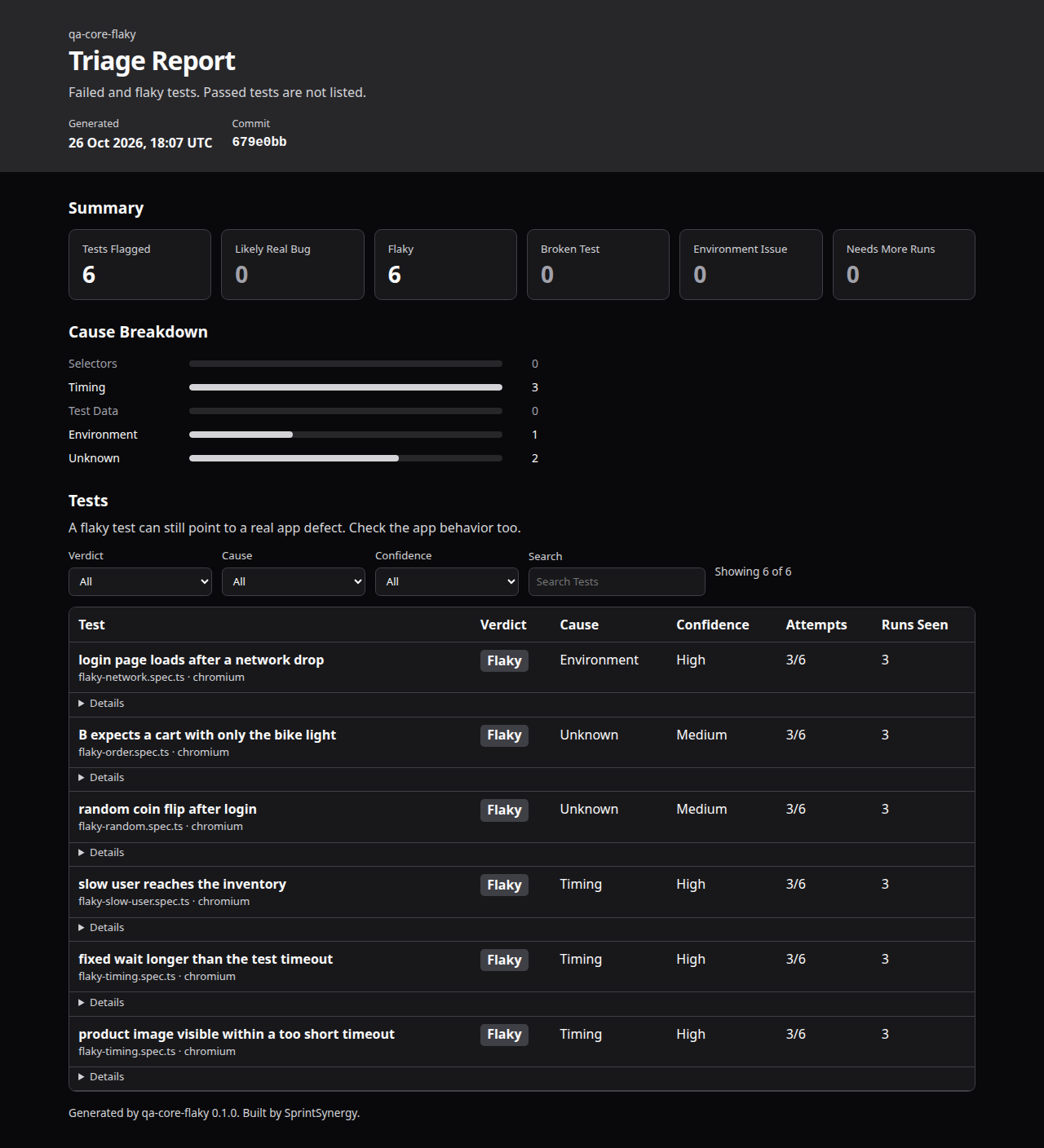
Task: Click the Cause column header
Action: coord(579,625)
